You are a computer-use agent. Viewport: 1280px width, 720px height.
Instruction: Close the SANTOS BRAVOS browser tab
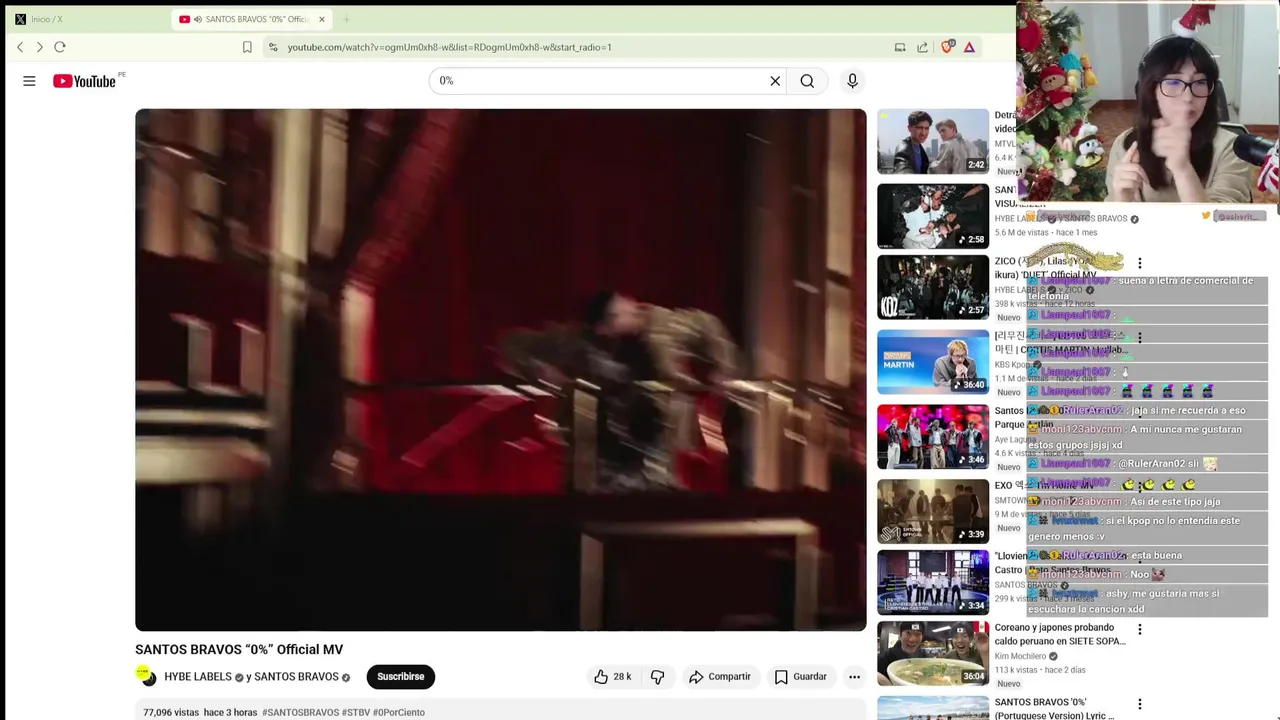(x=321, y=19)
